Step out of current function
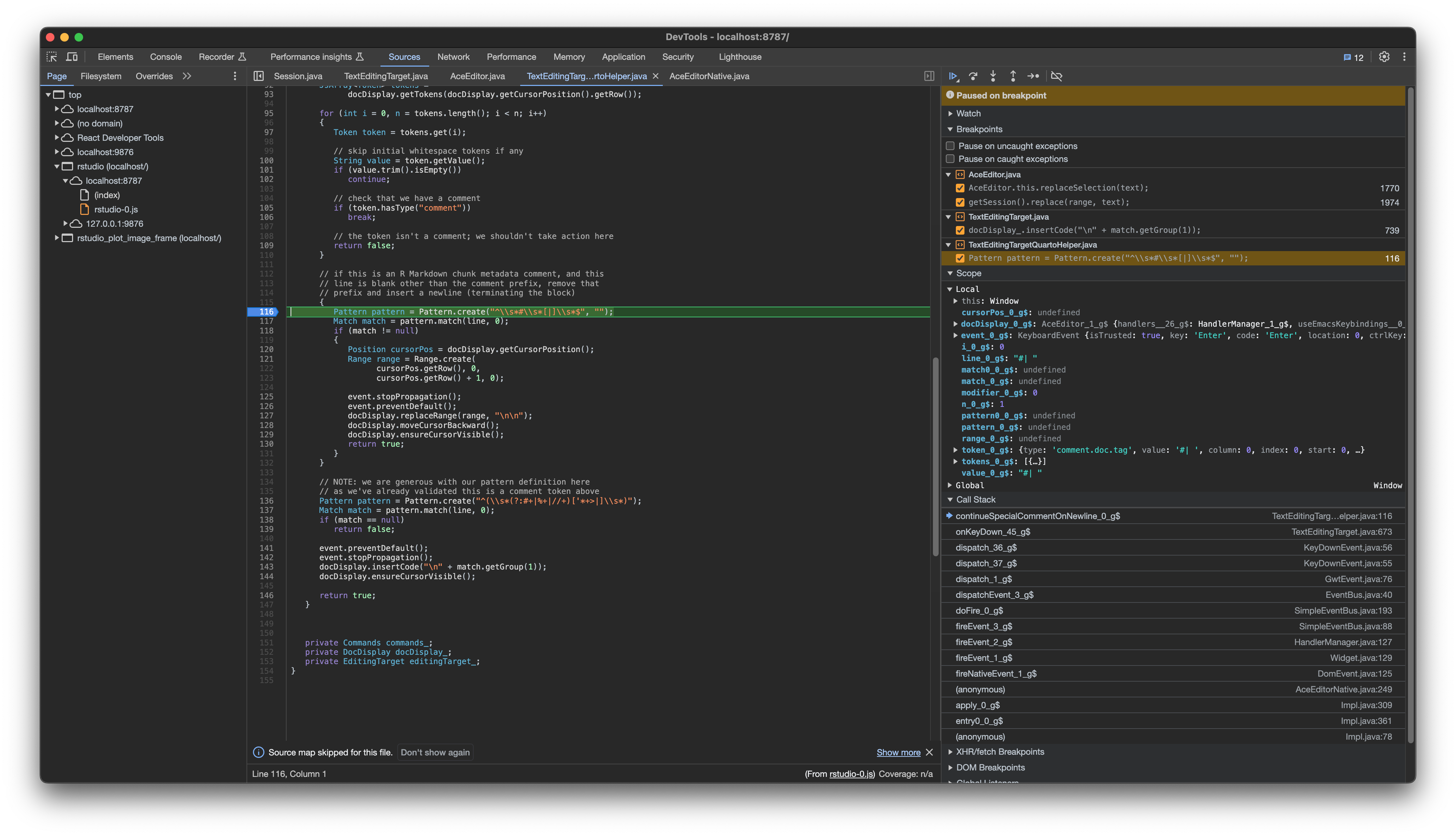This screenshot has width=1456, height=836. 1013,76
